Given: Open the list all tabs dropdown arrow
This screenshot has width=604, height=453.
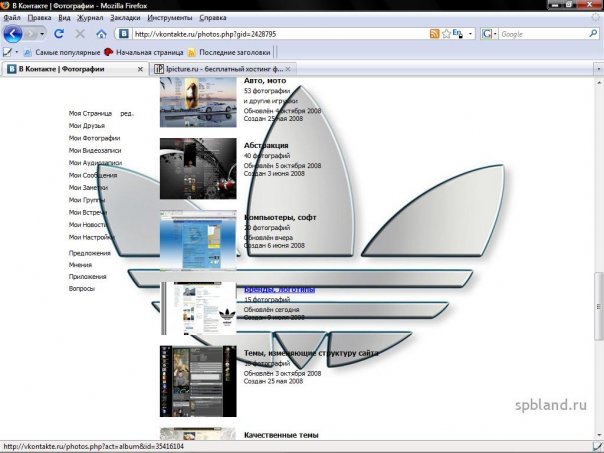Looking at the screenshot, I should pyautogui.click(x=598, y=69).
